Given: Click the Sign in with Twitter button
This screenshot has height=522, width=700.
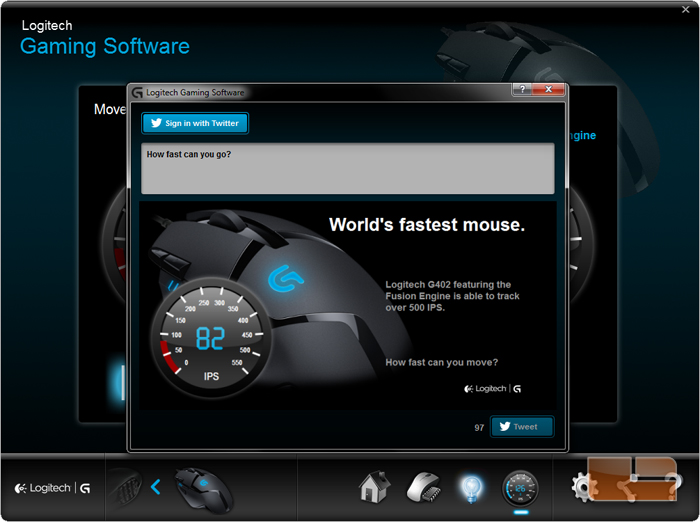Looking at the screenshot, I should [x=195, y=123].
